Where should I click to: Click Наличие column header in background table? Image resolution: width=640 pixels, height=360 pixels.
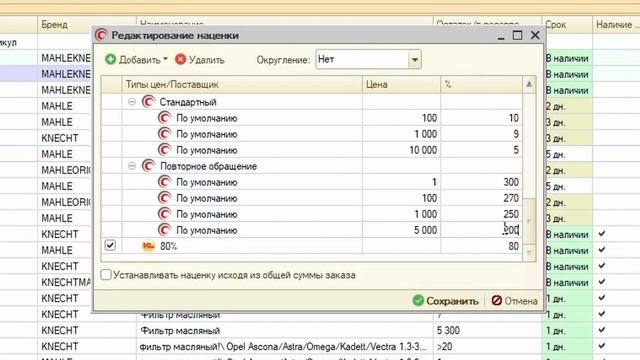click(x=616, y=24)
